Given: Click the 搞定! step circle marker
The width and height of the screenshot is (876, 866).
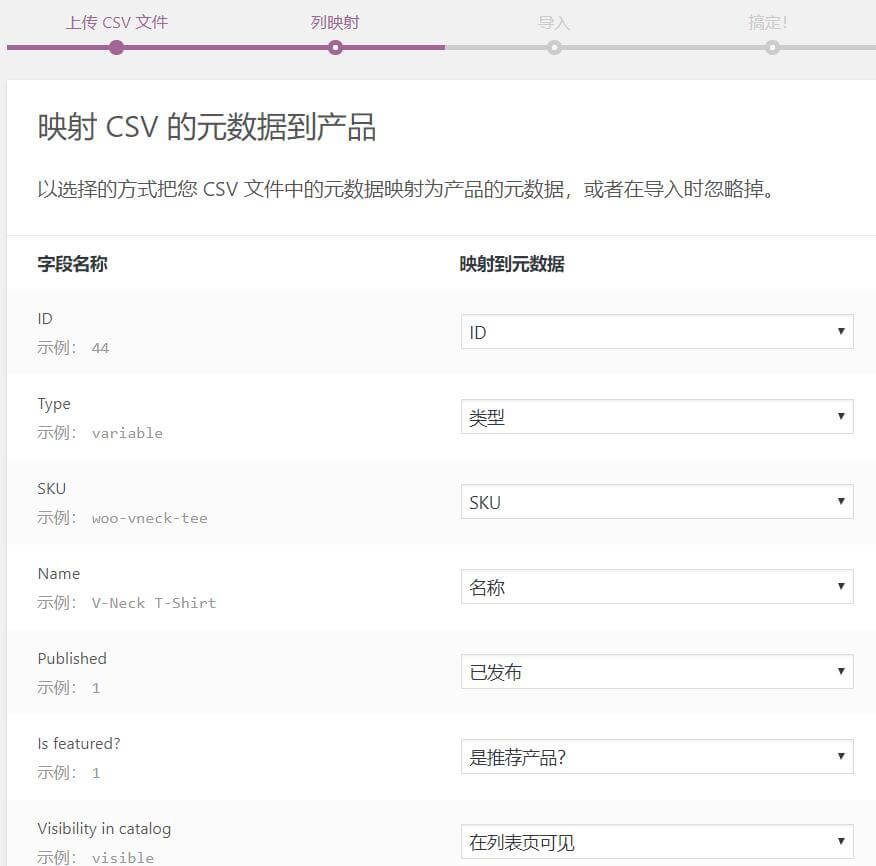Looking at the screenshot, I should (x=772, y=47).
